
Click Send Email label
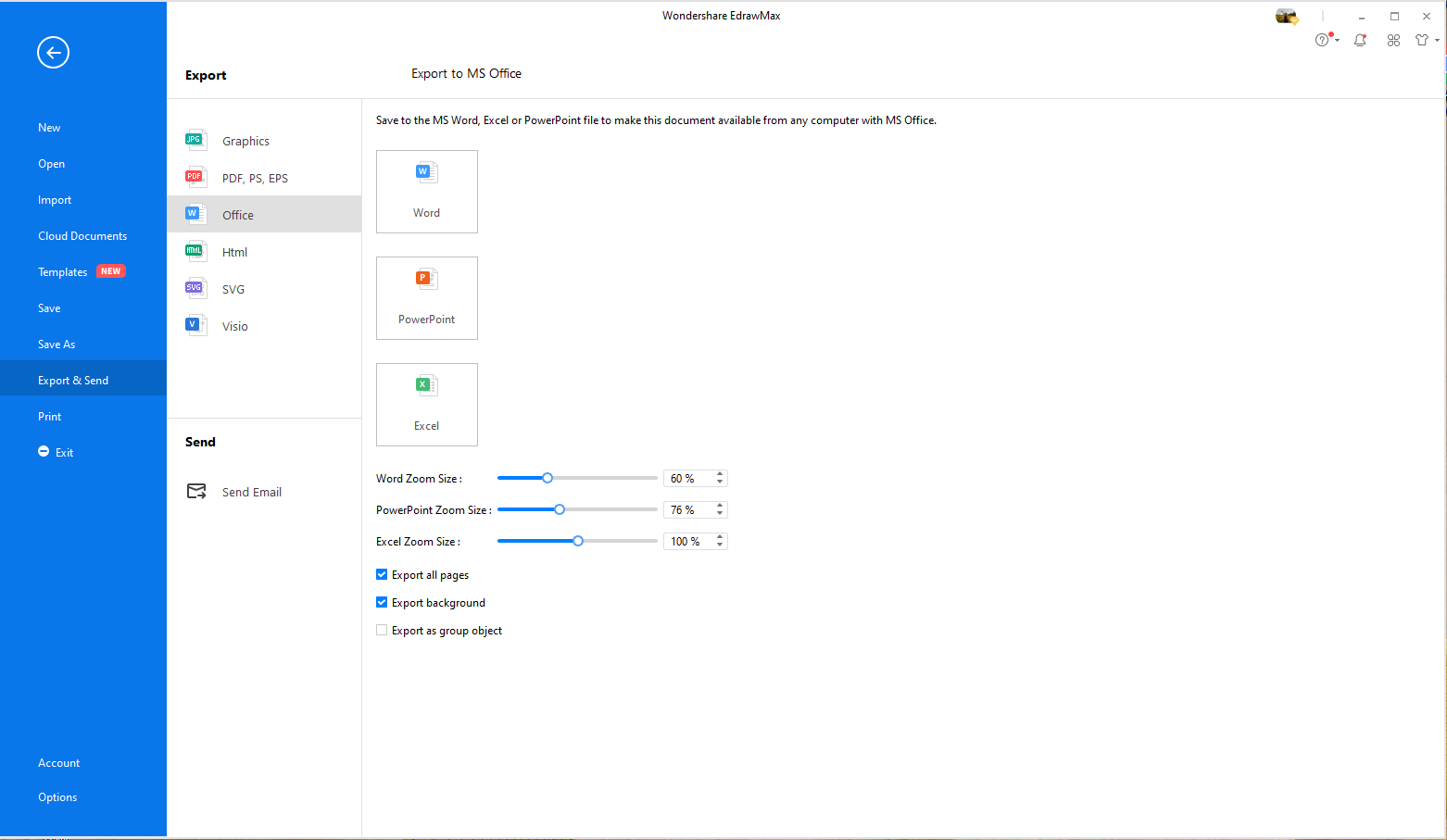click(x=252, y=492)
